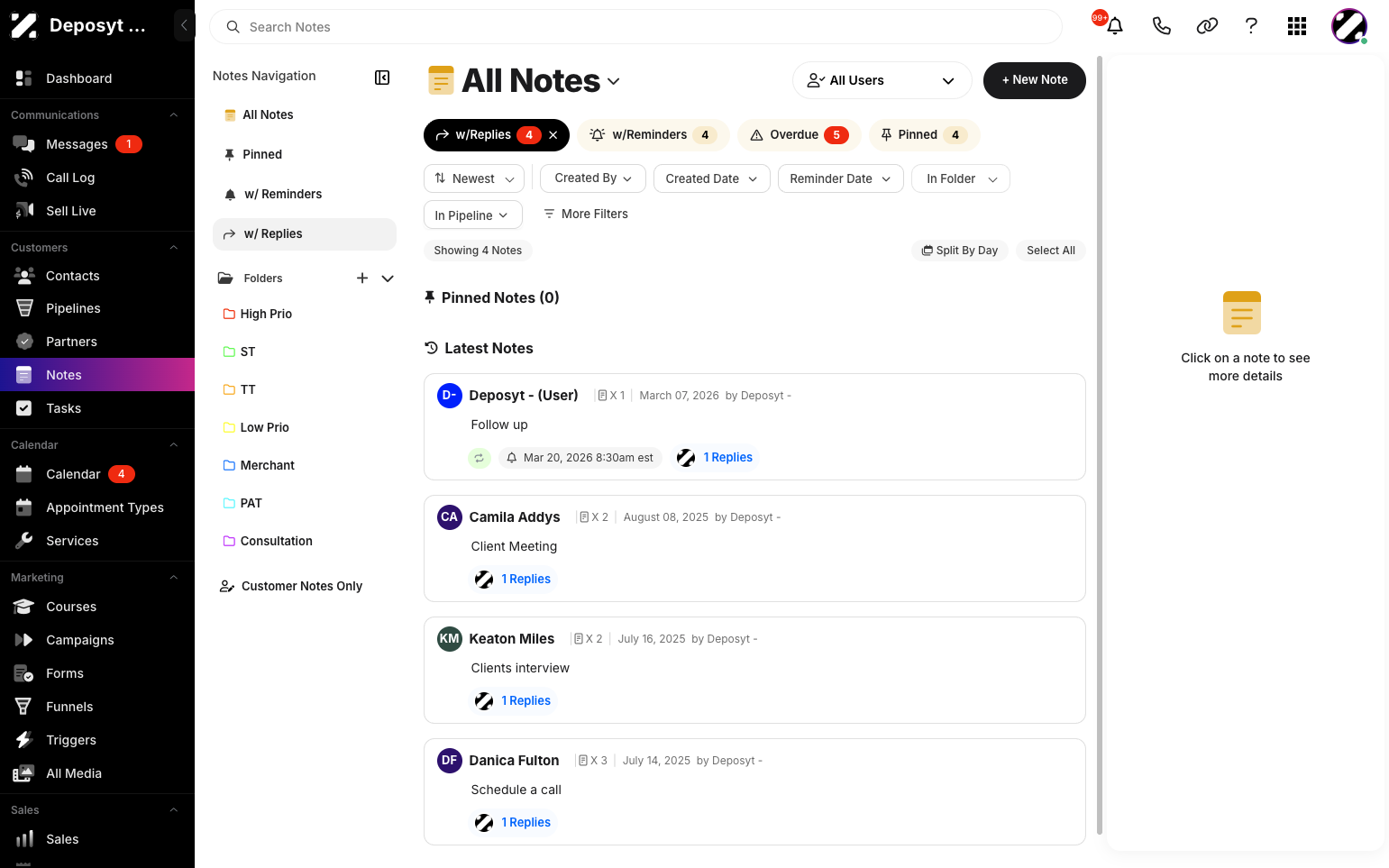Open Call Log in sidebar

tap(97, 178)
